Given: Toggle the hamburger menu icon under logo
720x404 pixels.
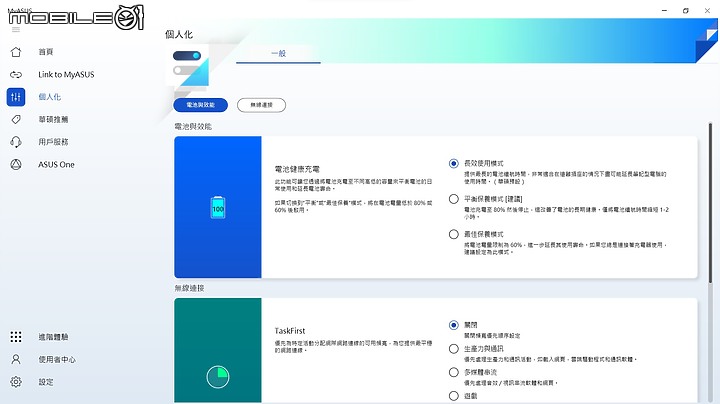Looking at the screenshot, I should [x=16, y=29].
